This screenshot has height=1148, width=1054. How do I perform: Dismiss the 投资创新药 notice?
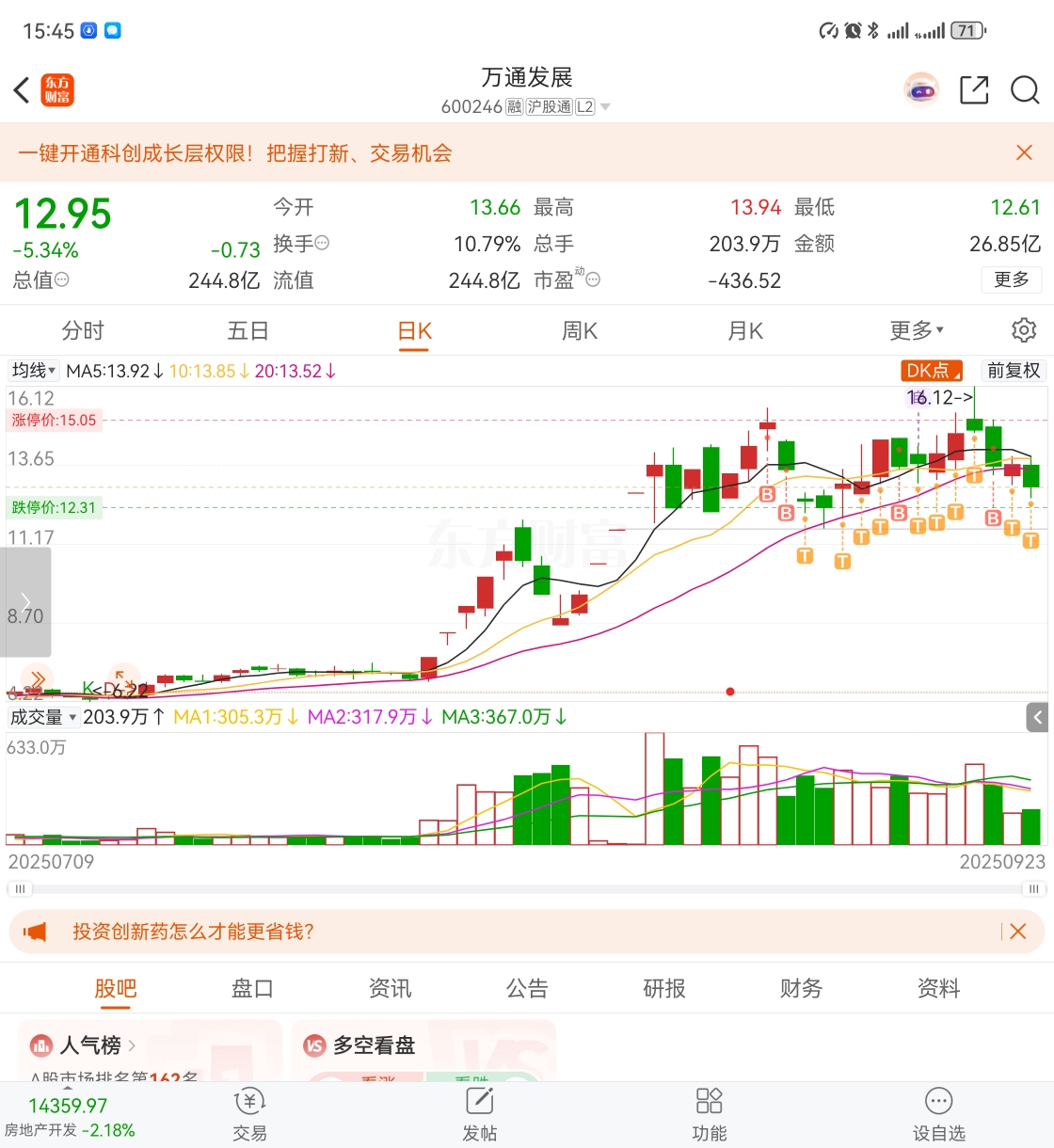[1017, 932]
